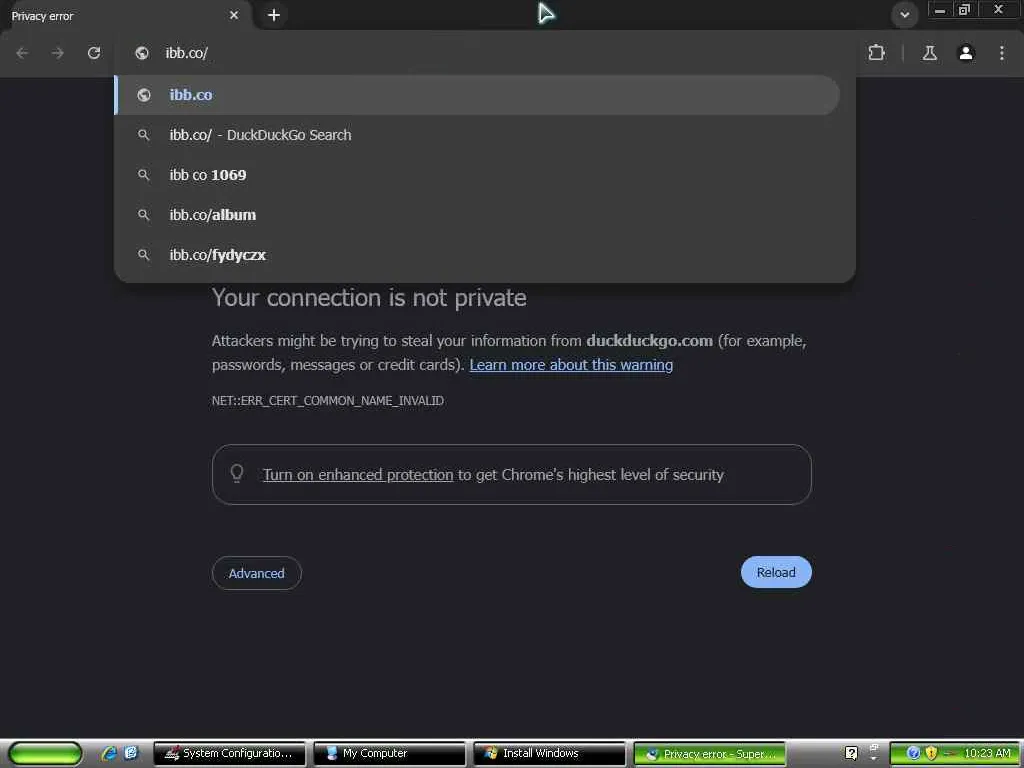1024x768 pixels.
Task: Click the help question mark tray icon
Action: pos(851,754)
